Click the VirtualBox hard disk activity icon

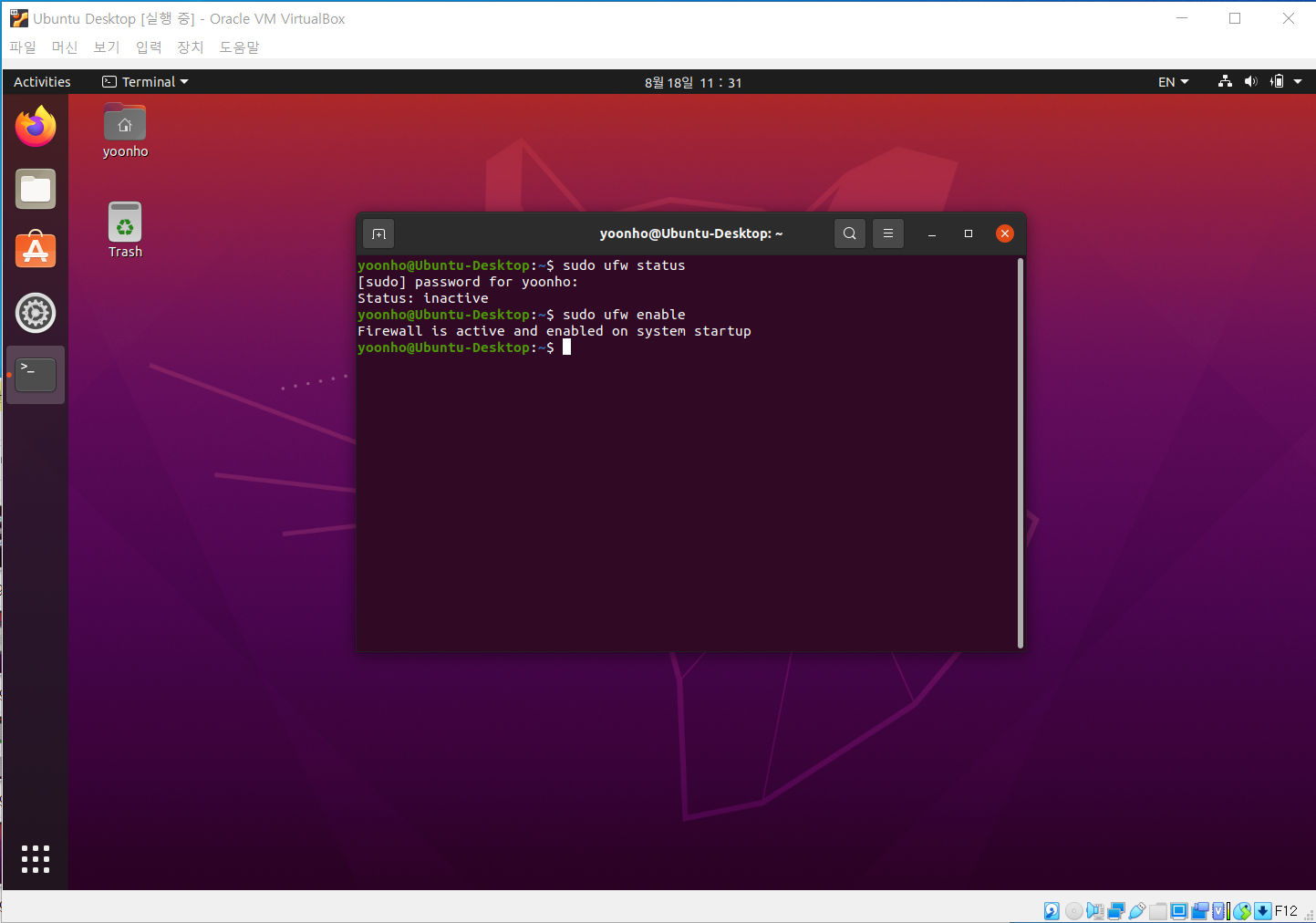[1052, 910]
